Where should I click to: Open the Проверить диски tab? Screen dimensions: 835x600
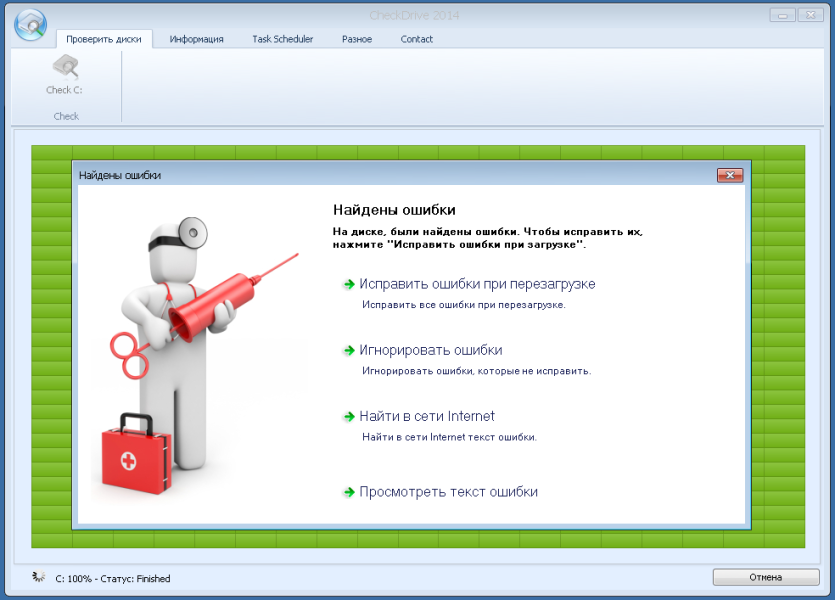[x=104, y=39]
